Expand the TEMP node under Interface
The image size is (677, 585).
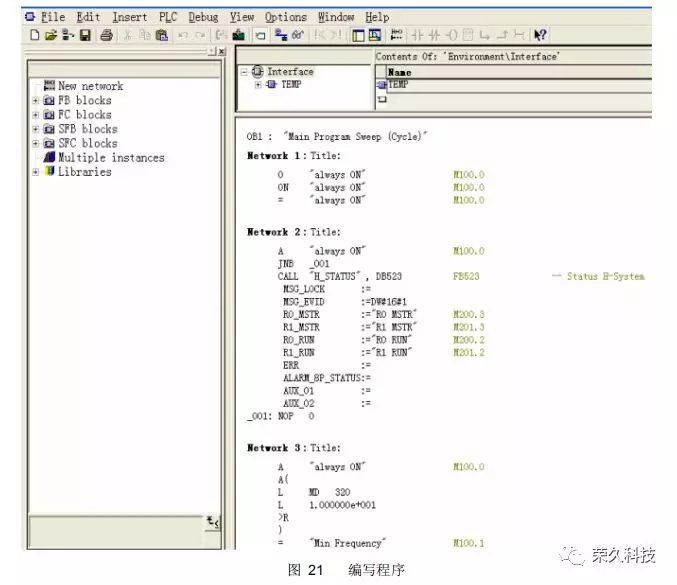click(257, 85)
